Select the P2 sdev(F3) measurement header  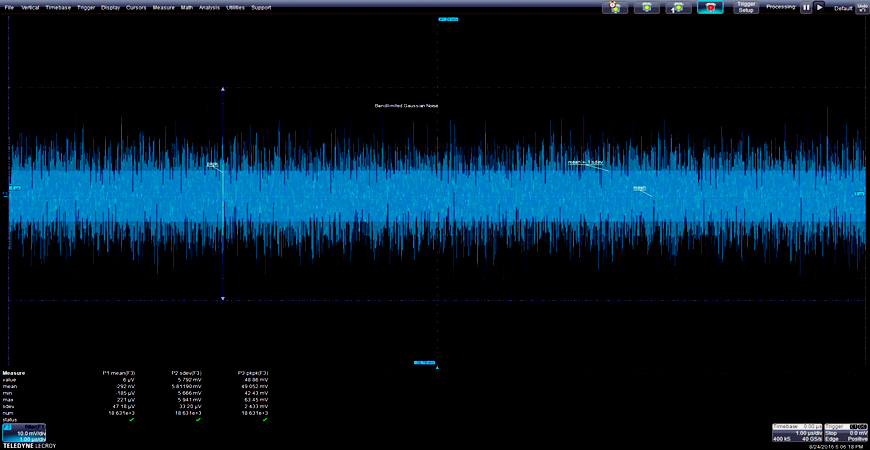[x=186, y=373]
